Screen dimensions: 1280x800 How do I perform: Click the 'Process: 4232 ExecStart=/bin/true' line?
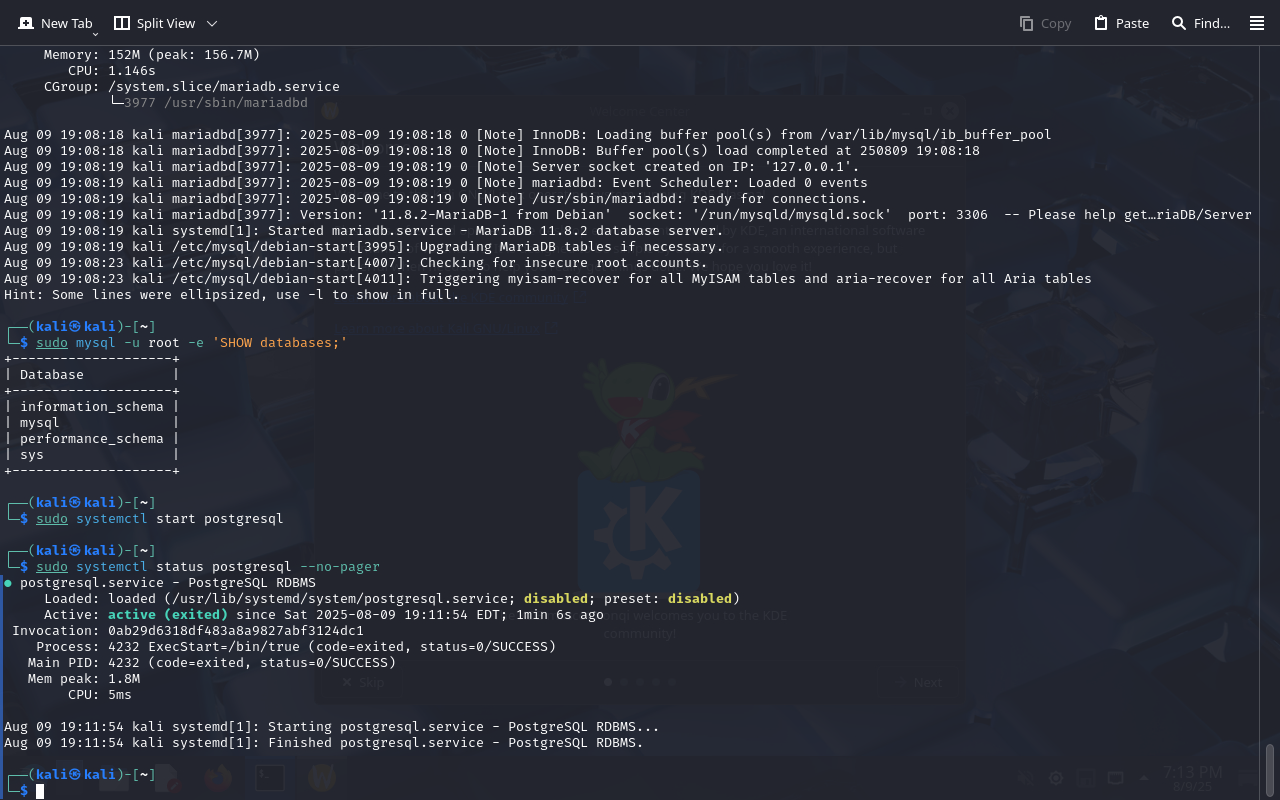pyautogui.click(x=296, y=647)
